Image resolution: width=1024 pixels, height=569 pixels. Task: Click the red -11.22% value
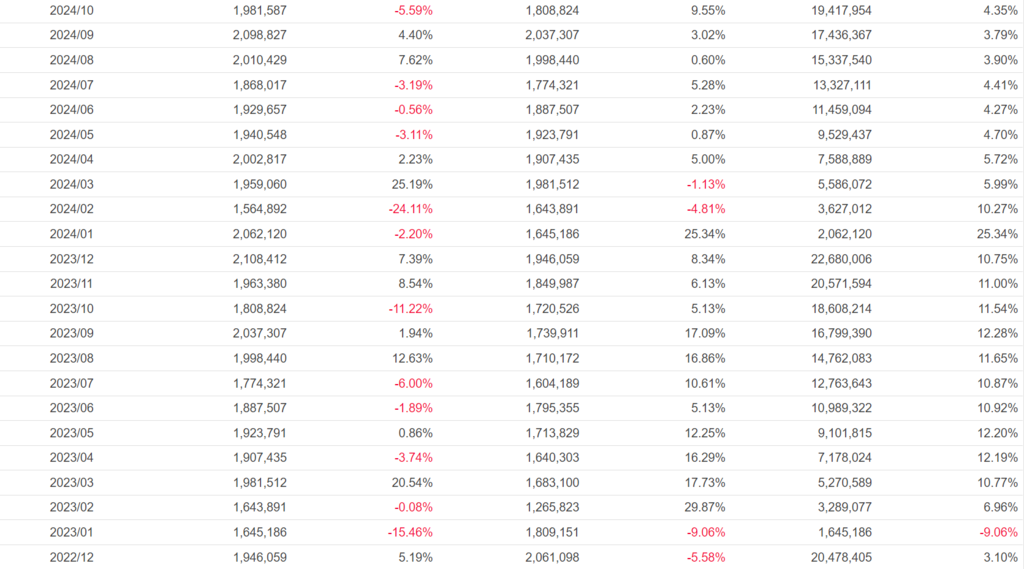[410, 308]
